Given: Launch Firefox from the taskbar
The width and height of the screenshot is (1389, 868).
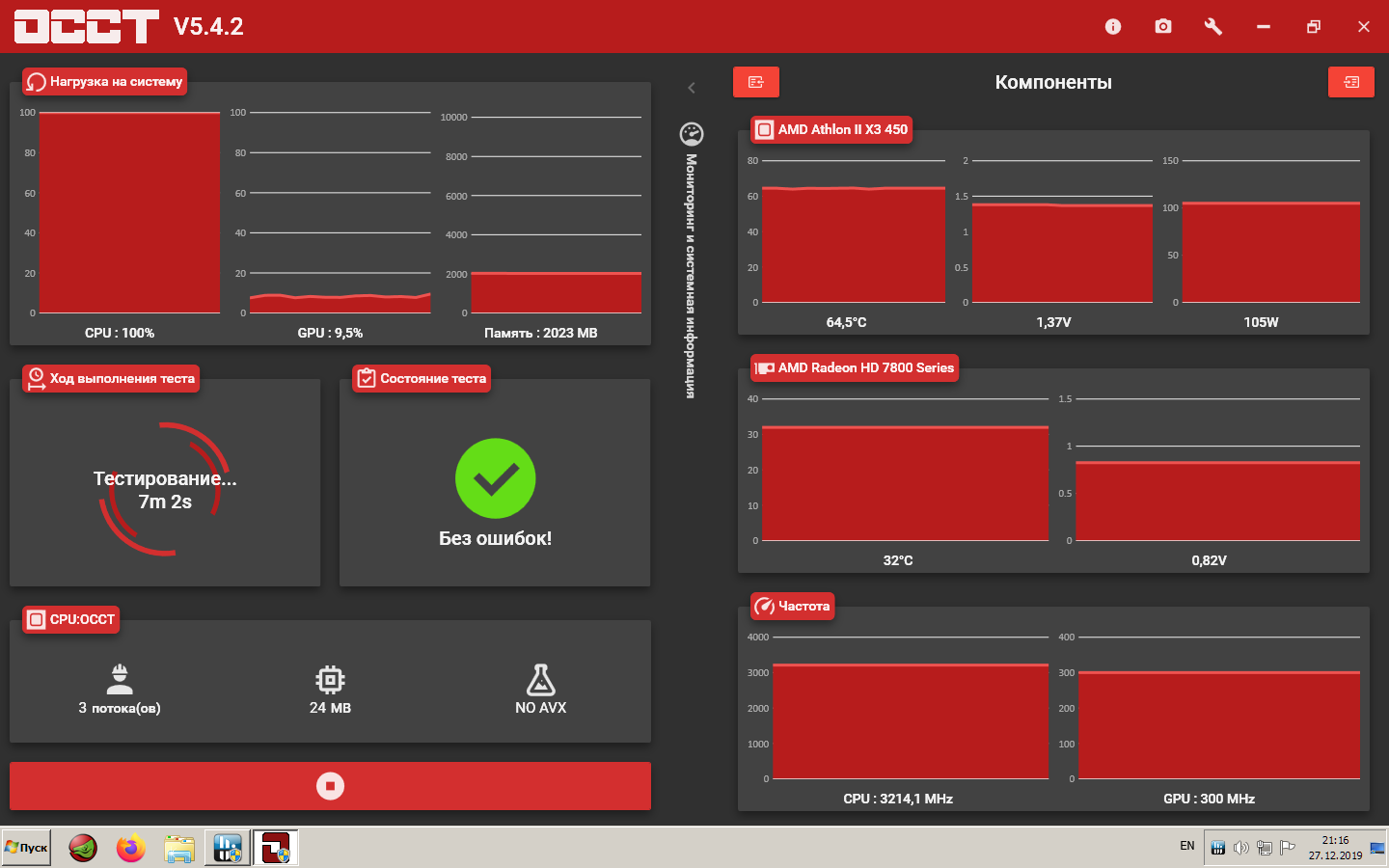Looking at the screenshot, I should point(131,848).
